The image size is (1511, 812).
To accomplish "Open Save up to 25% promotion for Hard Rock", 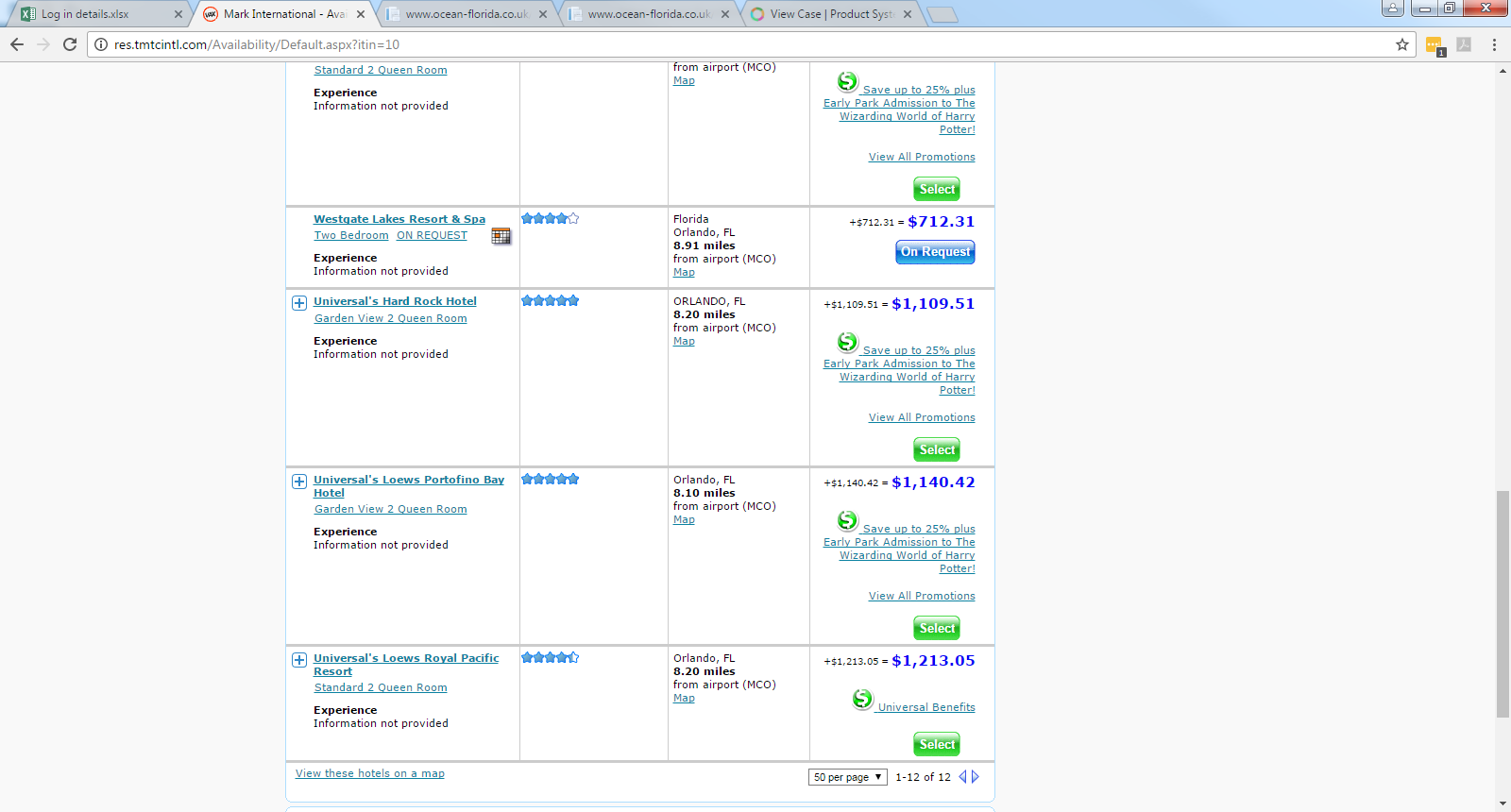I will 900,370.
